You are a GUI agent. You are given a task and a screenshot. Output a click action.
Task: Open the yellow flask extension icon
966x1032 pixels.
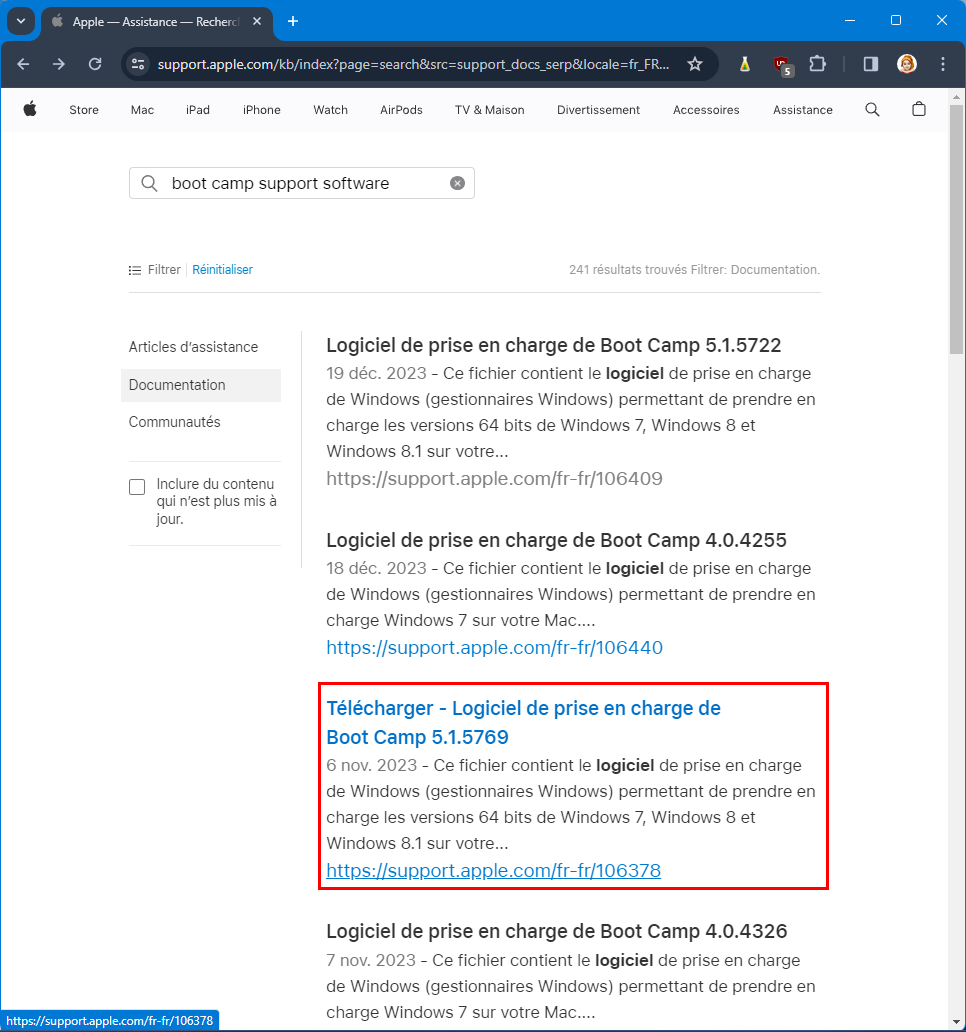tap(744, 64)
